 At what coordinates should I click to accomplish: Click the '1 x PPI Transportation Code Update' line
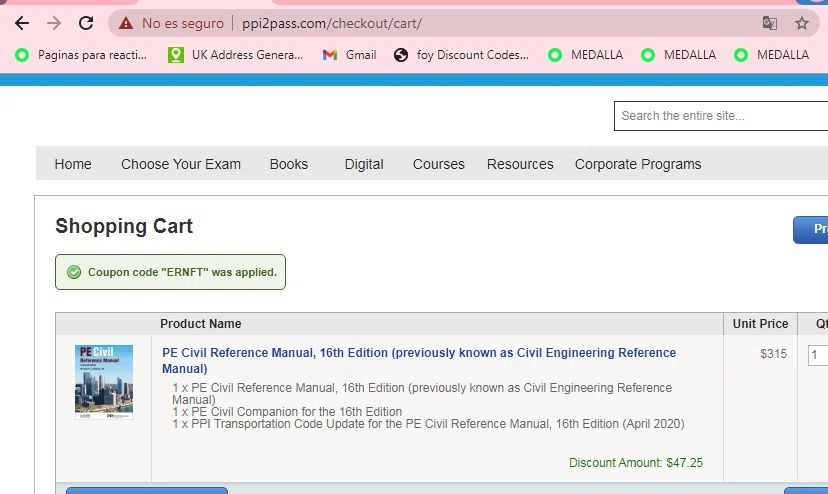428,424
